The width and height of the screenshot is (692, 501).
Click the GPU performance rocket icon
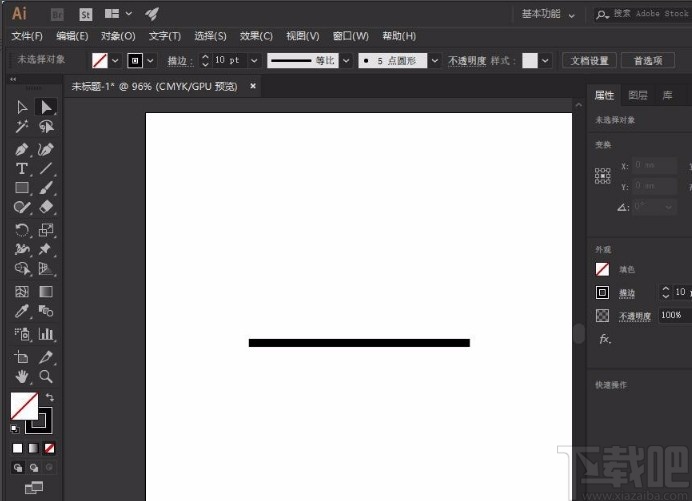(152, 14)
